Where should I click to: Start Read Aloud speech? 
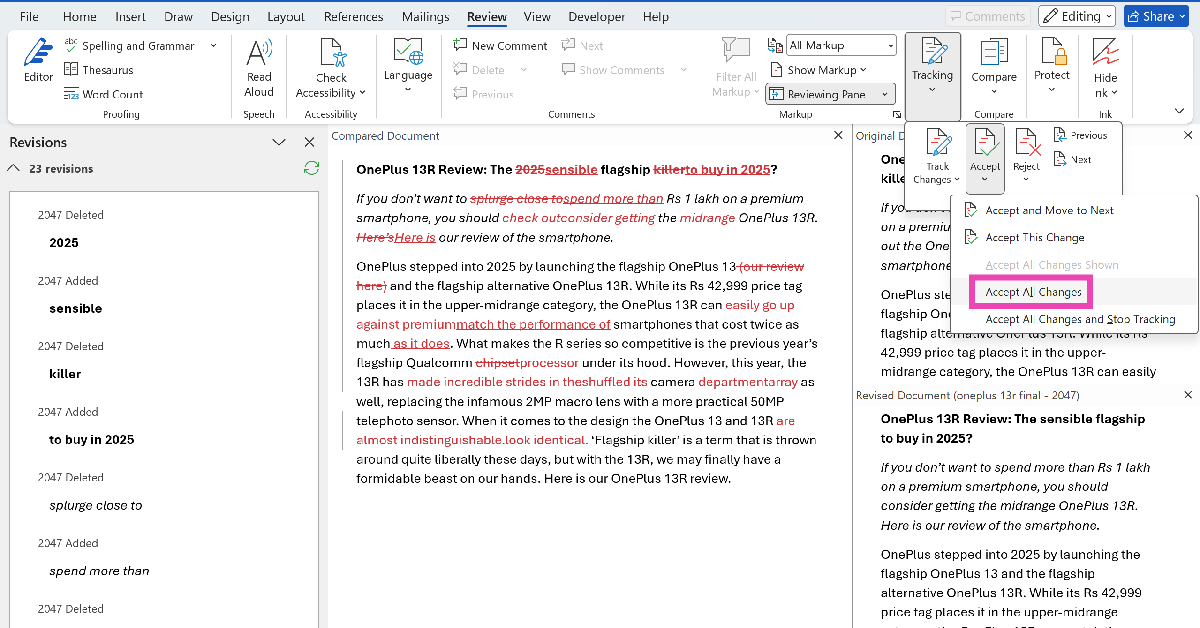pyautogui.click(x=259, y=68)
